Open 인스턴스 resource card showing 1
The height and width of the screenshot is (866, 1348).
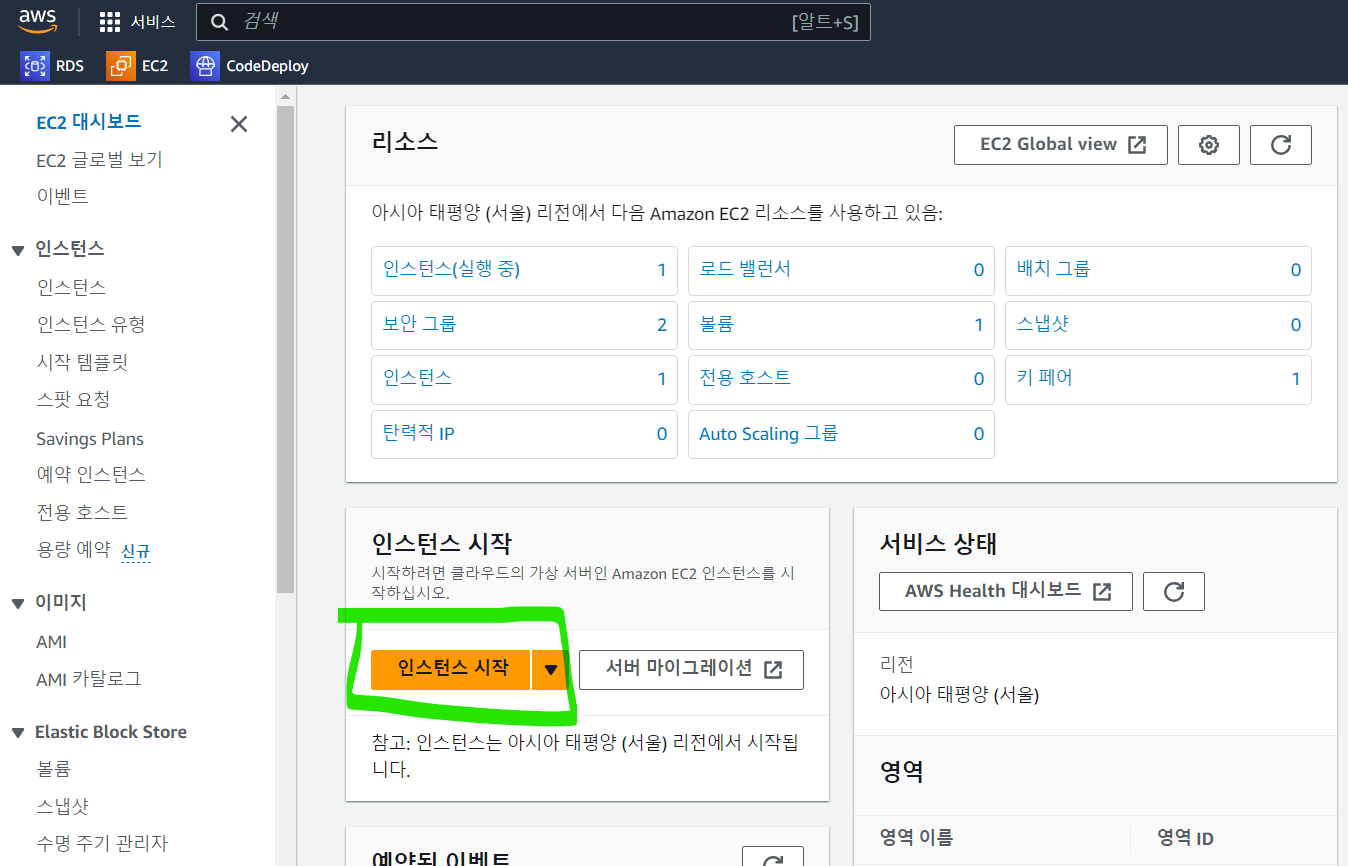tap(524, 379)
